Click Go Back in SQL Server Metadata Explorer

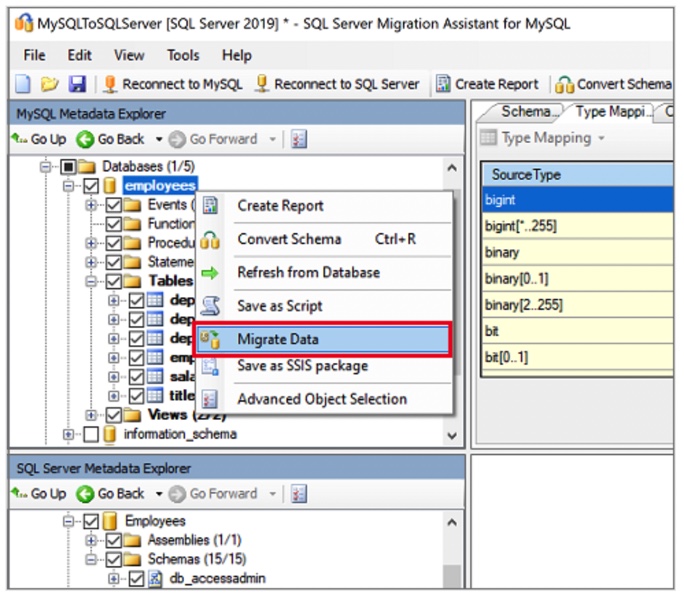110,493
